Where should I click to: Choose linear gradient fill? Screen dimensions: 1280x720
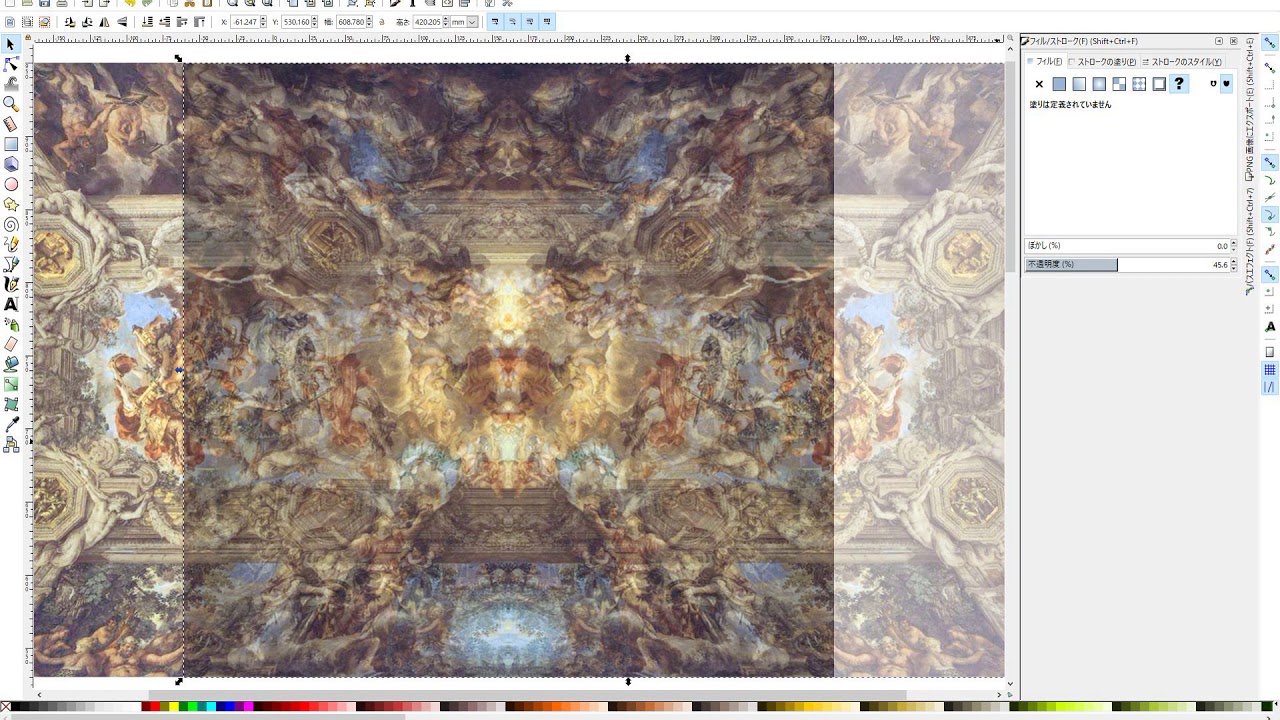coord(1079,84)
